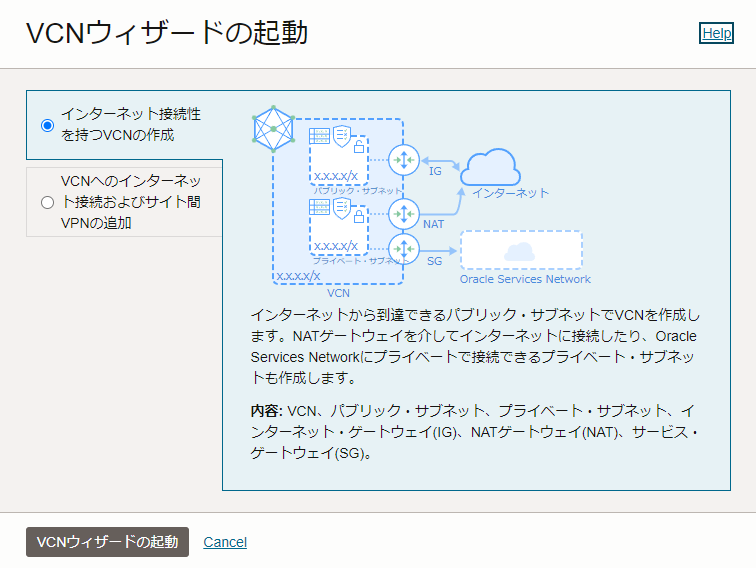Click the public subnet security list shield icon
This screenshot has width=756, height=568.
(x=342, y=136)
